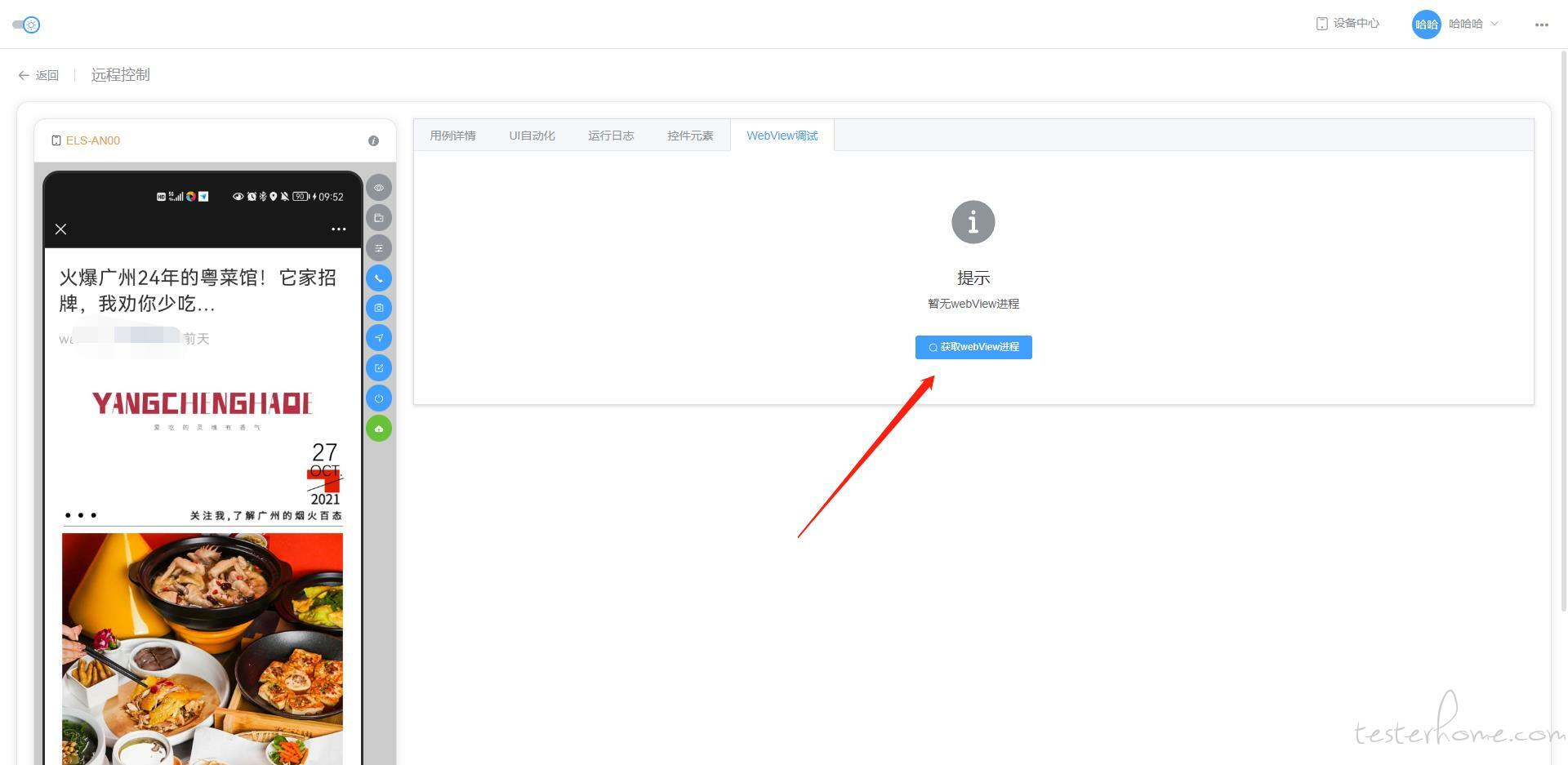Open the phone screen's three-dots menu
Image resolution: width=1568 pixels, height=765 pixels.
coord(339,229)
